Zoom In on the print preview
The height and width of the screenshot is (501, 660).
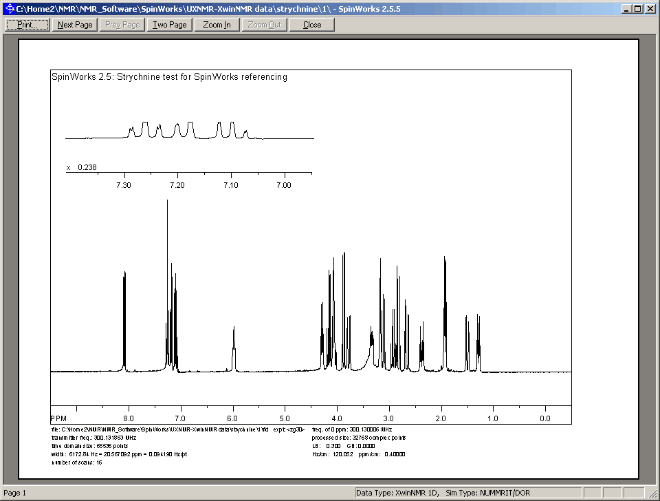217,25
